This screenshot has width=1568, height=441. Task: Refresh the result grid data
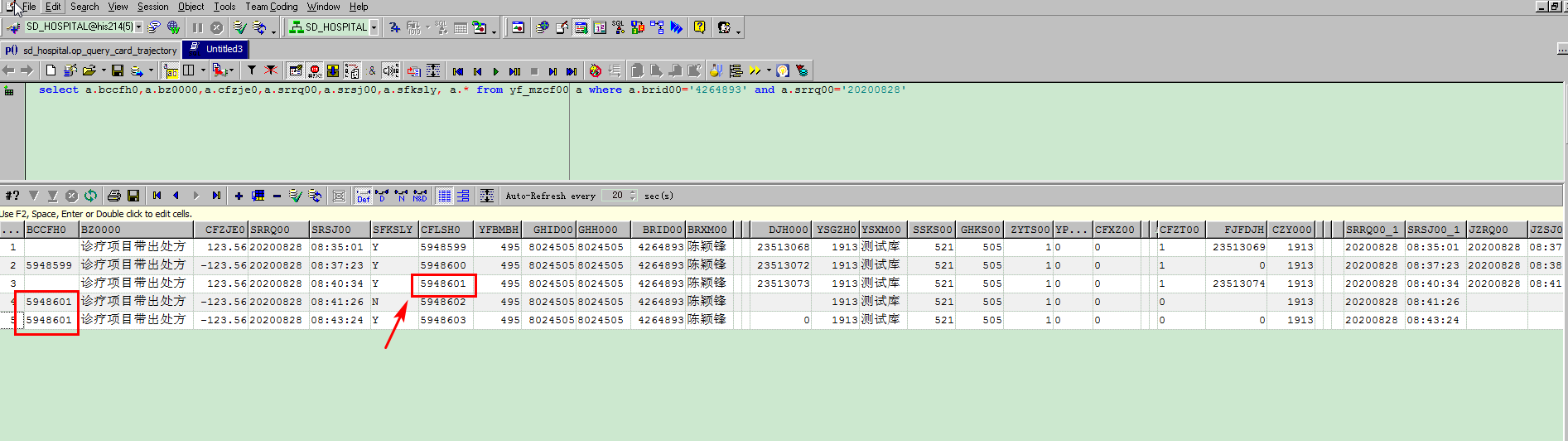90,196
